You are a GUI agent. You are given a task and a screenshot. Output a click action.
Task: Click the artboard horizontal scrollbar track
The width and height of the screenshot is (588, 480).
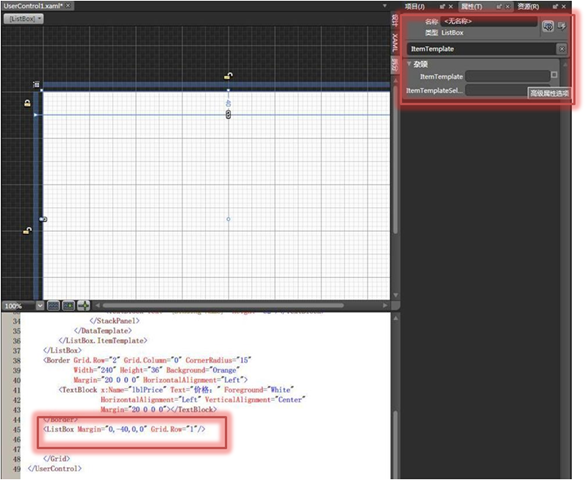click(x=241, y=306)
